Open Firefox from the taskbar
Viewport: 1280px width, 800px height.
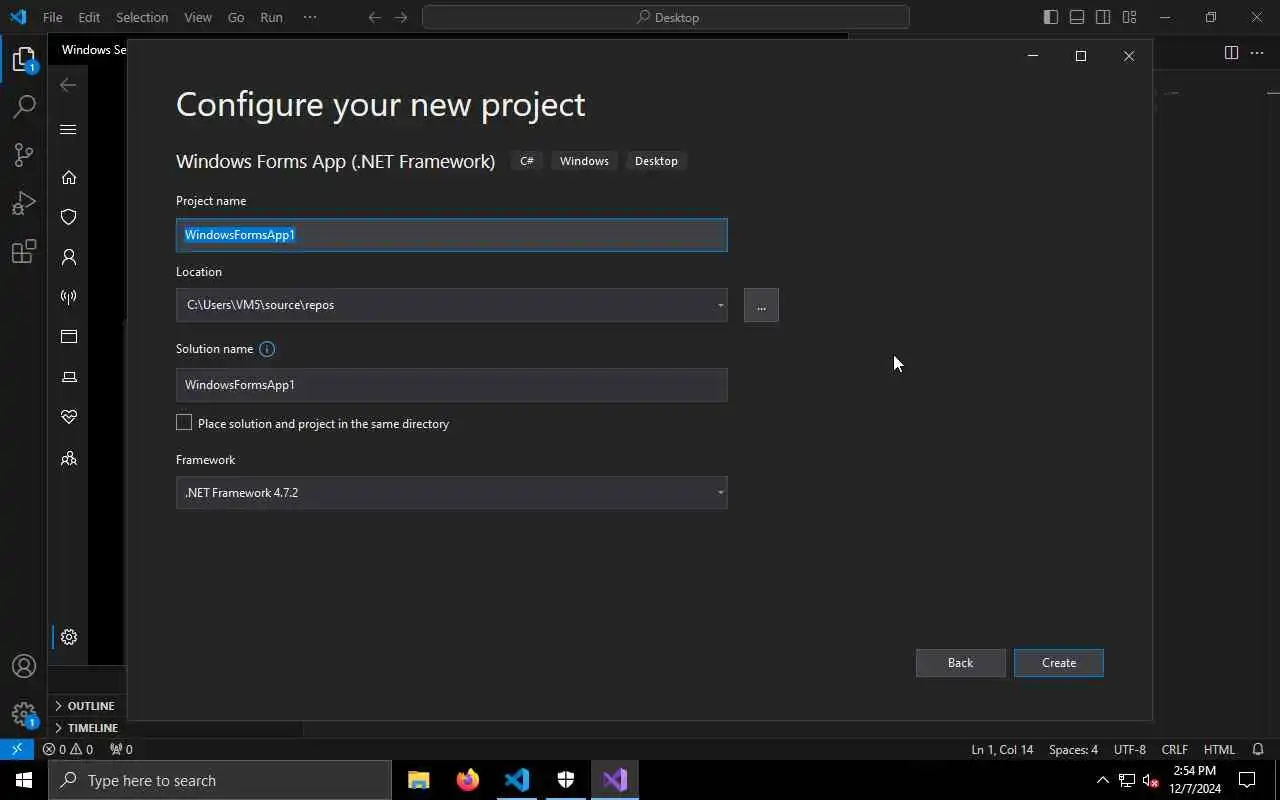pos(468,780)
